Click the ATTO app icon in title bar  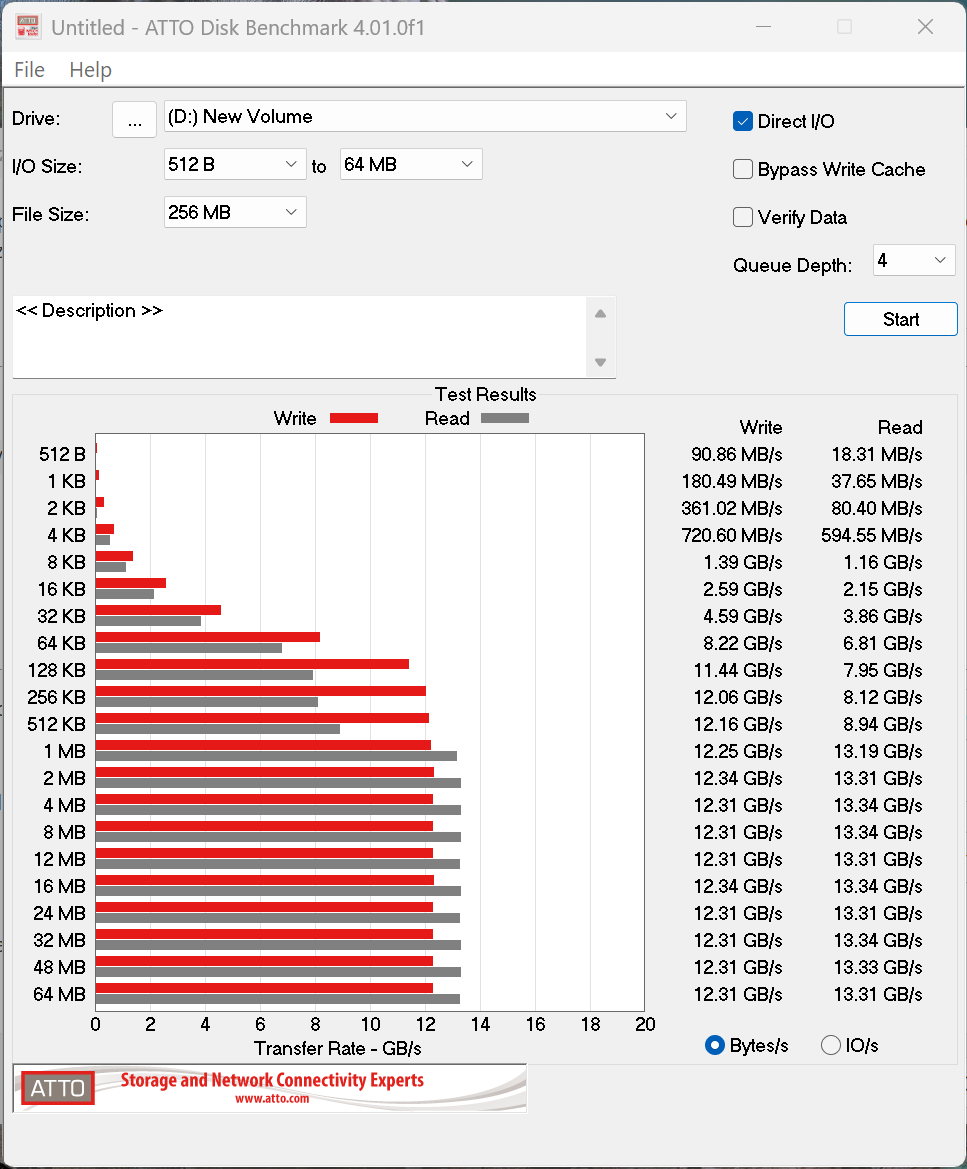tap(27, 27)
